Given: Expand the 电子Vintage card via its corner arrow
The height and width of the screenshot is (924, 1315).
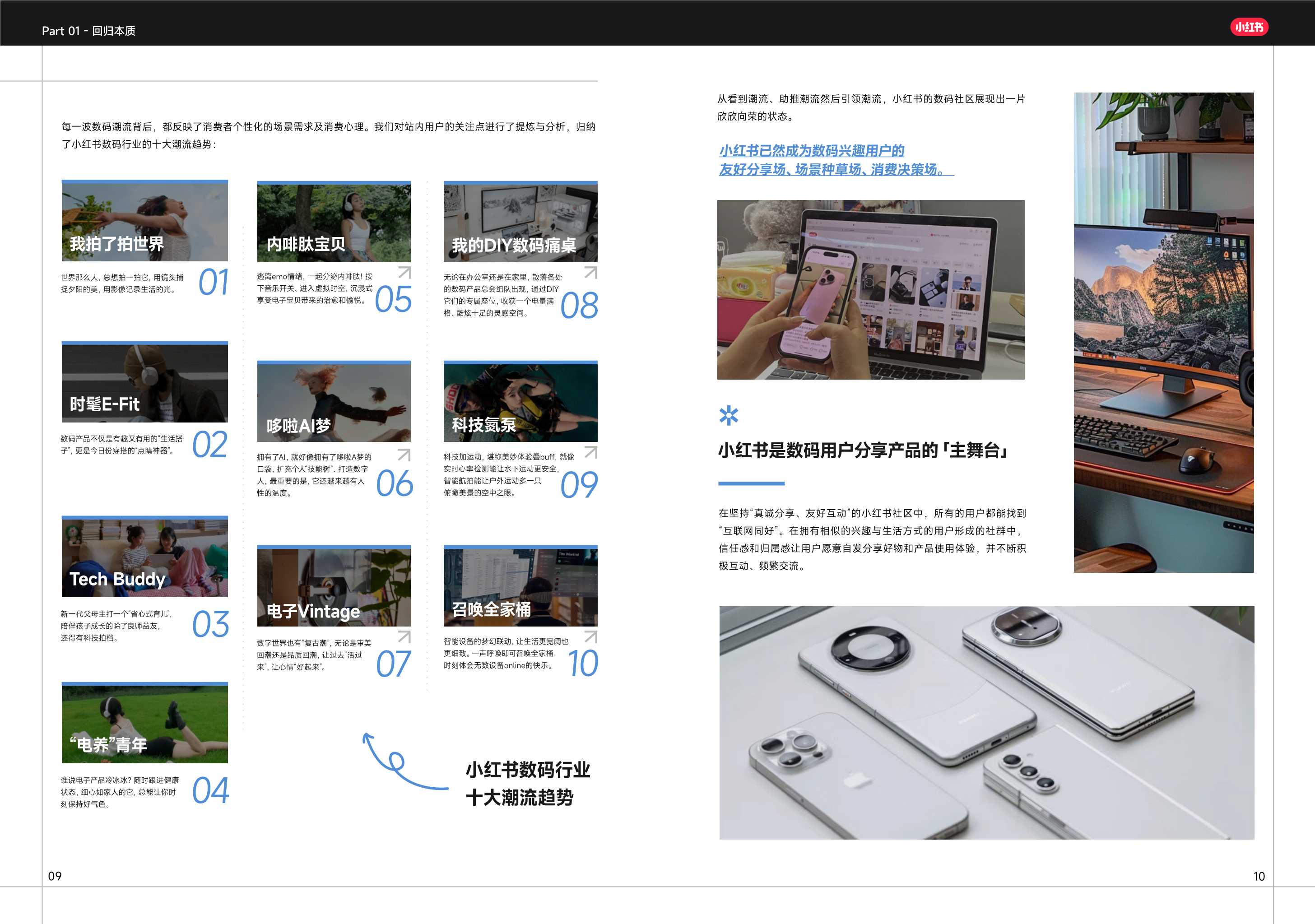Looking at the screenshot, I should click(x=405, y=636).
